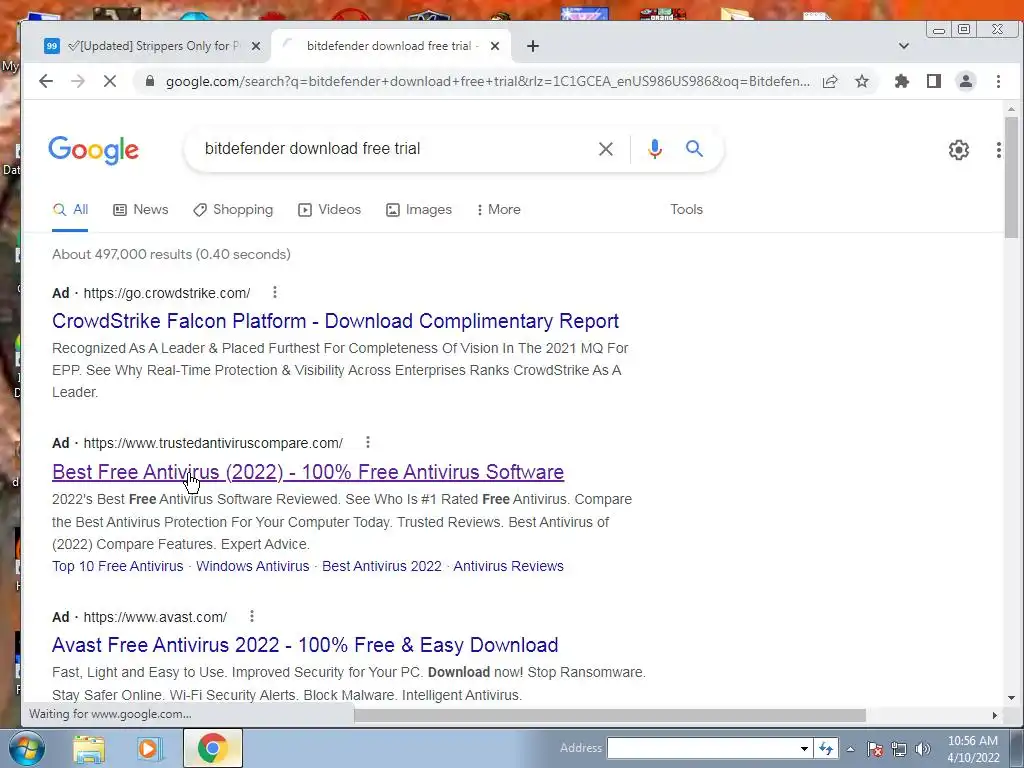
Task: Open Best Antivirus 2022 sitelink
Action: tap(382, 566)
